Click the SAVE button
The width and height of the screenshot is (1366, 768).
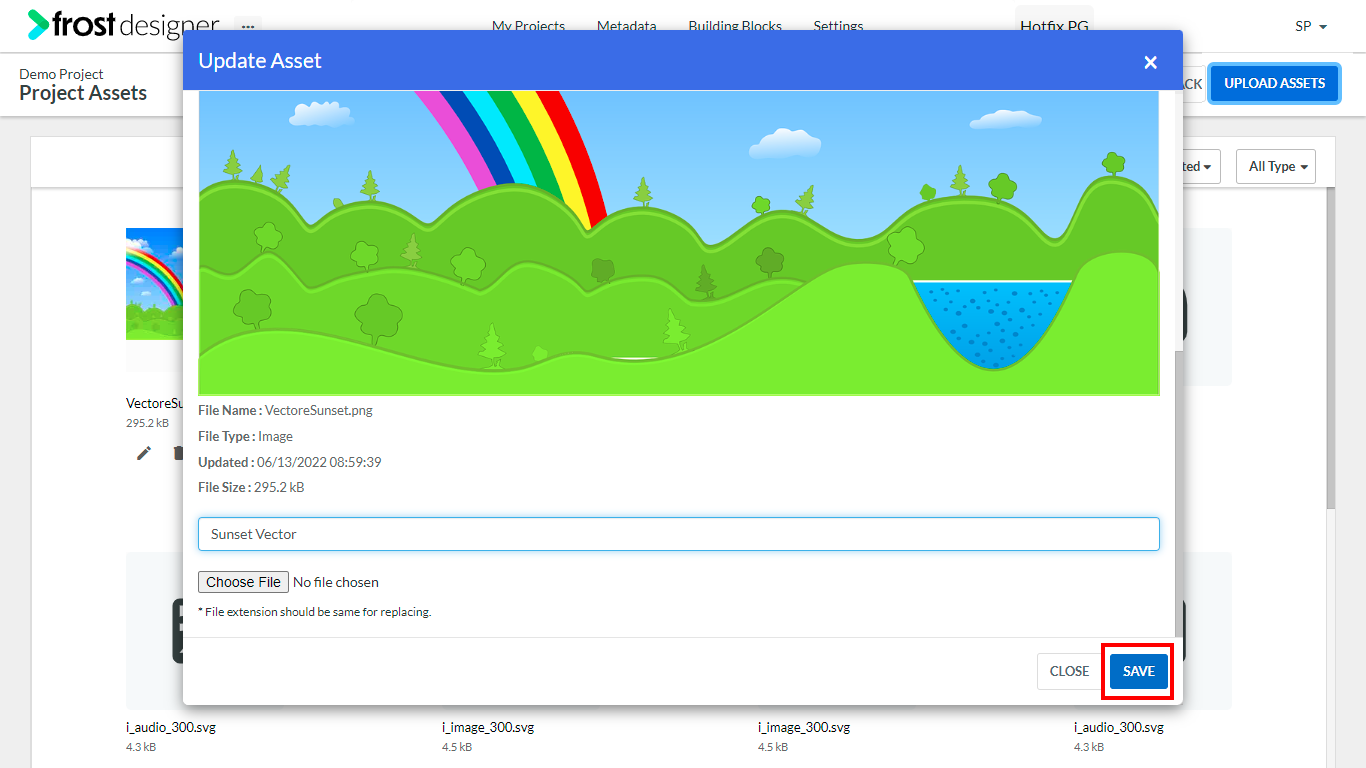click(x=1139, y=671)
